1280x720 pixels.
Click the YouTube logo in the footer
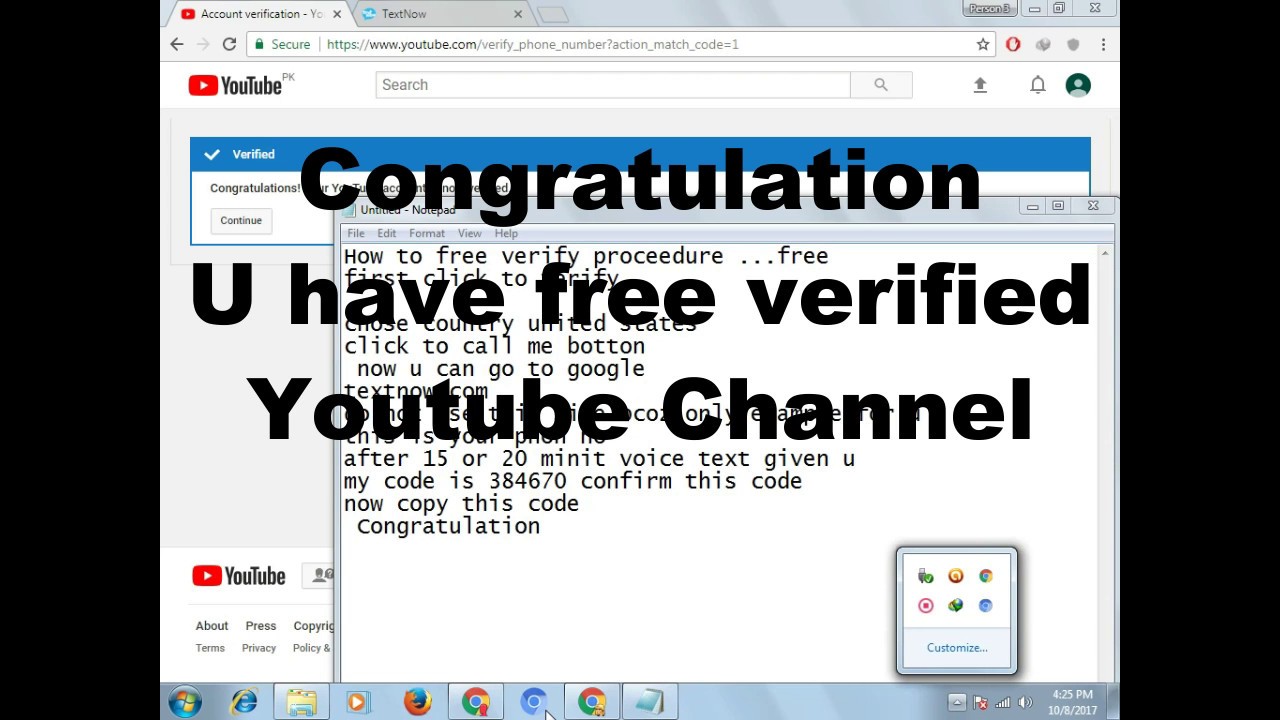[239, 576]
